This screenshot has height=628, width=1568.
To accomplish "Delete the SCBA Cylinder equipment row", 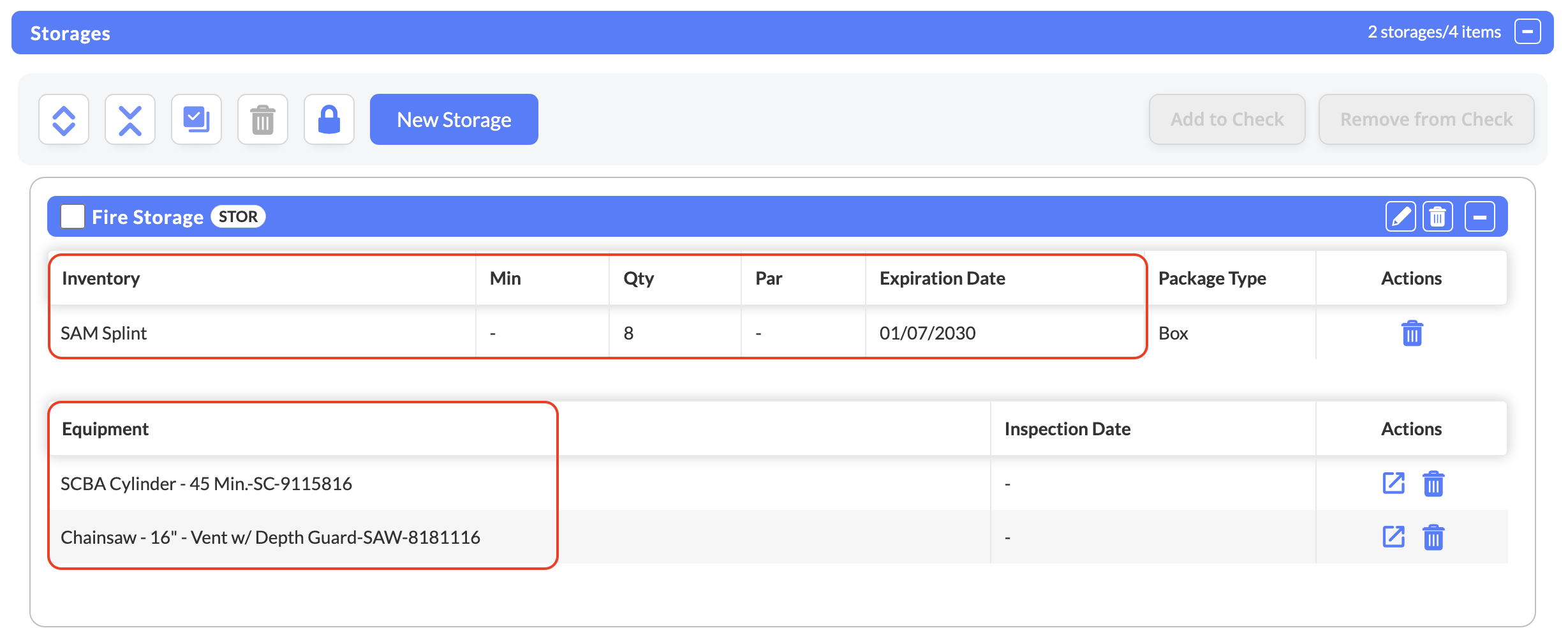I will (x=1433, y=483).
